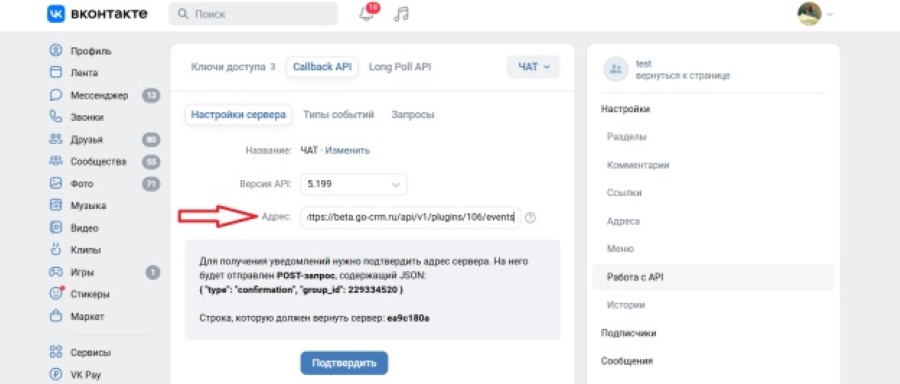Open Ссылки settings item
Viewport: 900px width, 384px height.
[624, 193]
